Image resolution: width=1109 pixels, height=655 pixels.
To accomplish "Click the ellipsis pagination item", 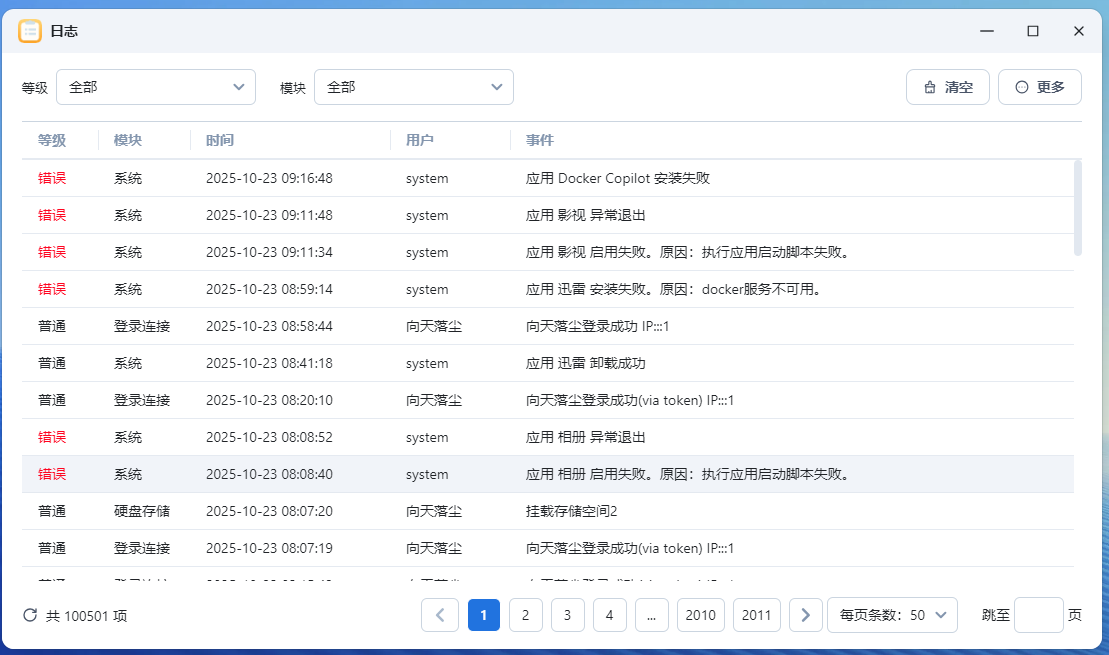I will tap(651, 615).
